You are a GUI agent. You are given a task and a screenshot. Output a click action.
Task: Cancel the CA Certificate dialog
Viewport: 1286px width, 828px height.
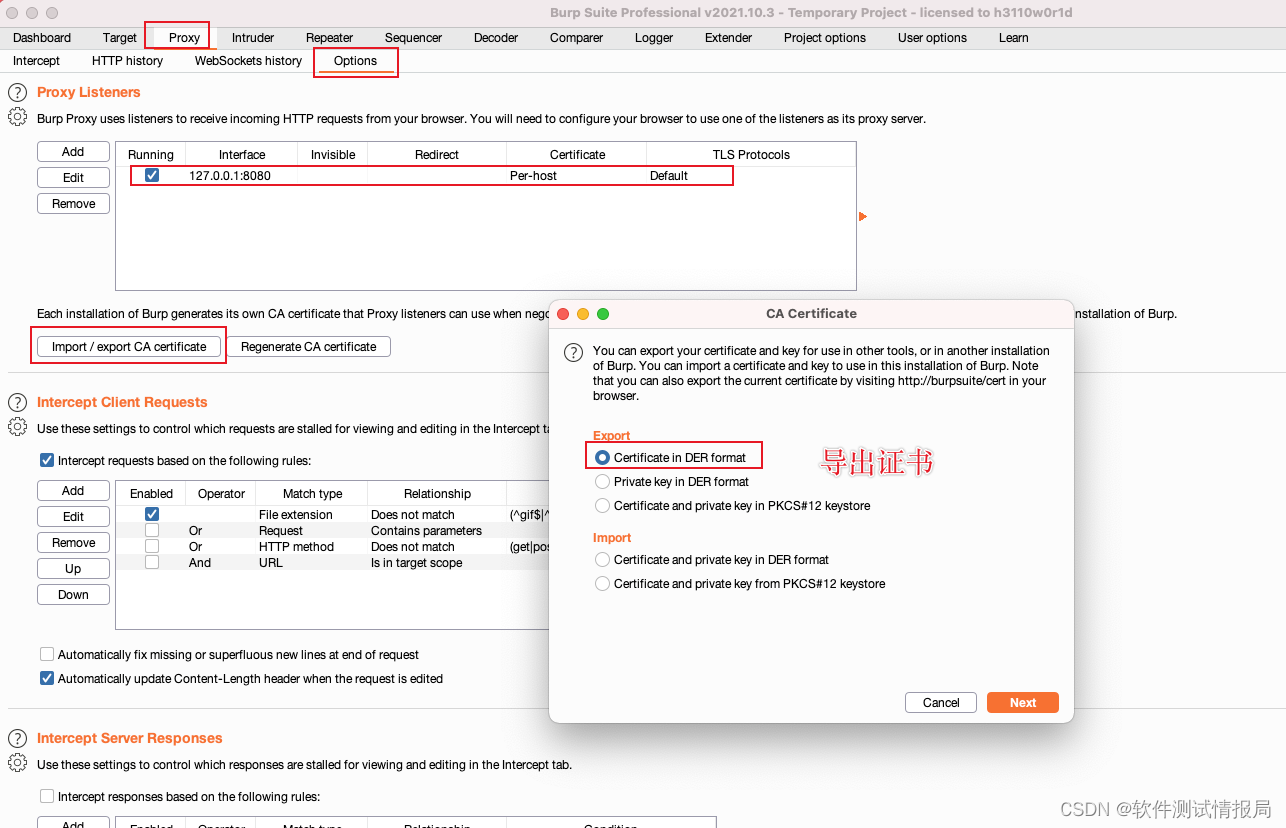941,703
